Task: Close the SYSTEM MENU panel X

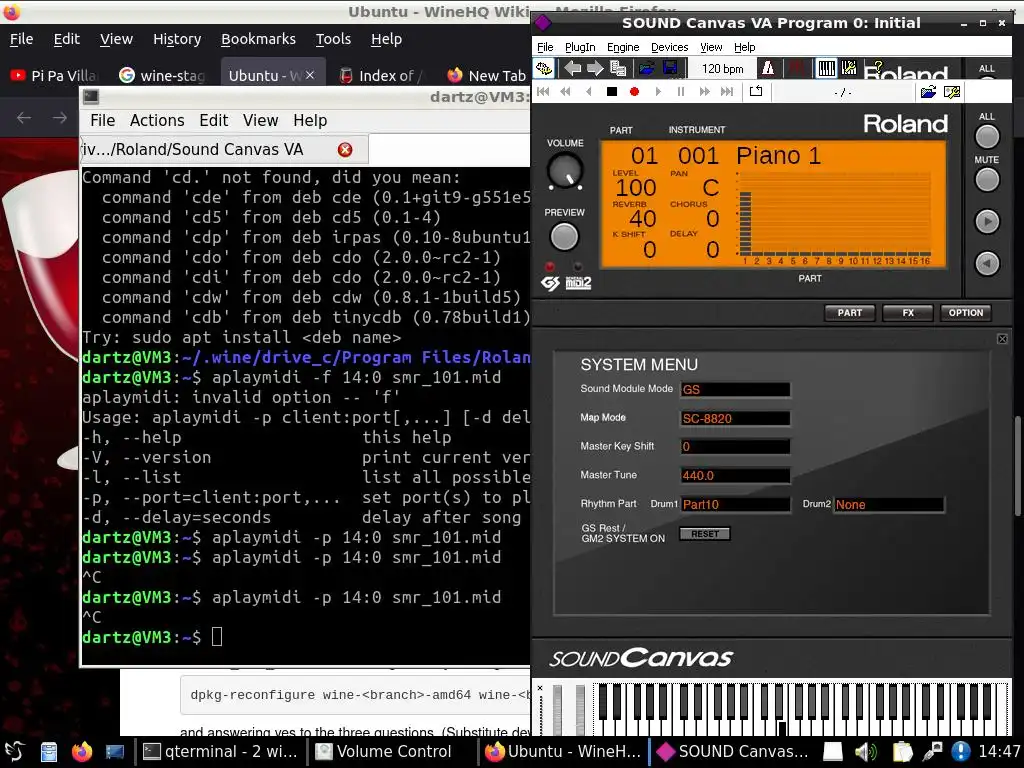Action: [x=1002, y=339]
